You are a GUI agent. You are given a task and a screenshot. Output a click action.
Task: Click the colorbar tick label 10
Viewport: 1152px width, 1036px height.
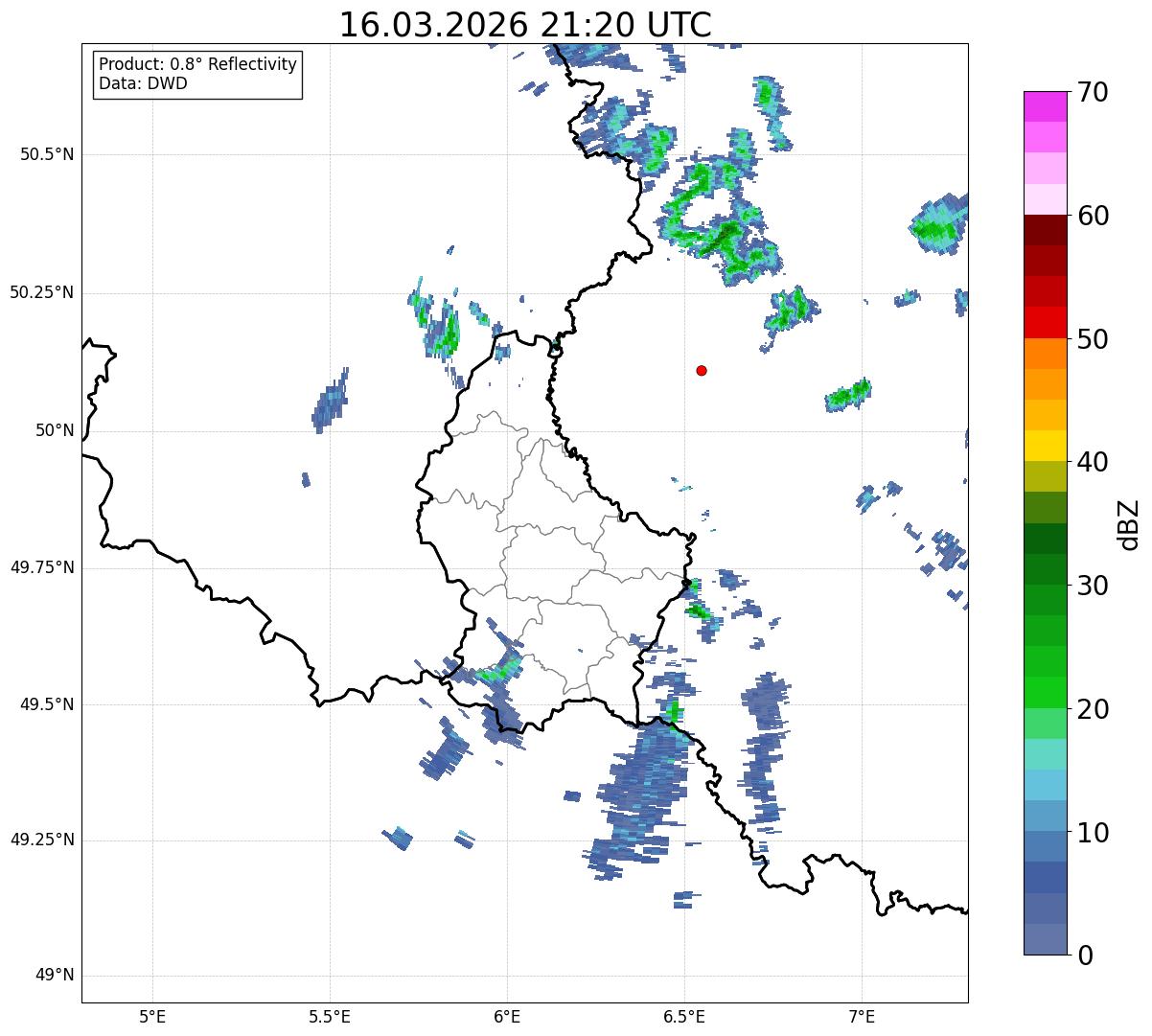click(1093, 833)
